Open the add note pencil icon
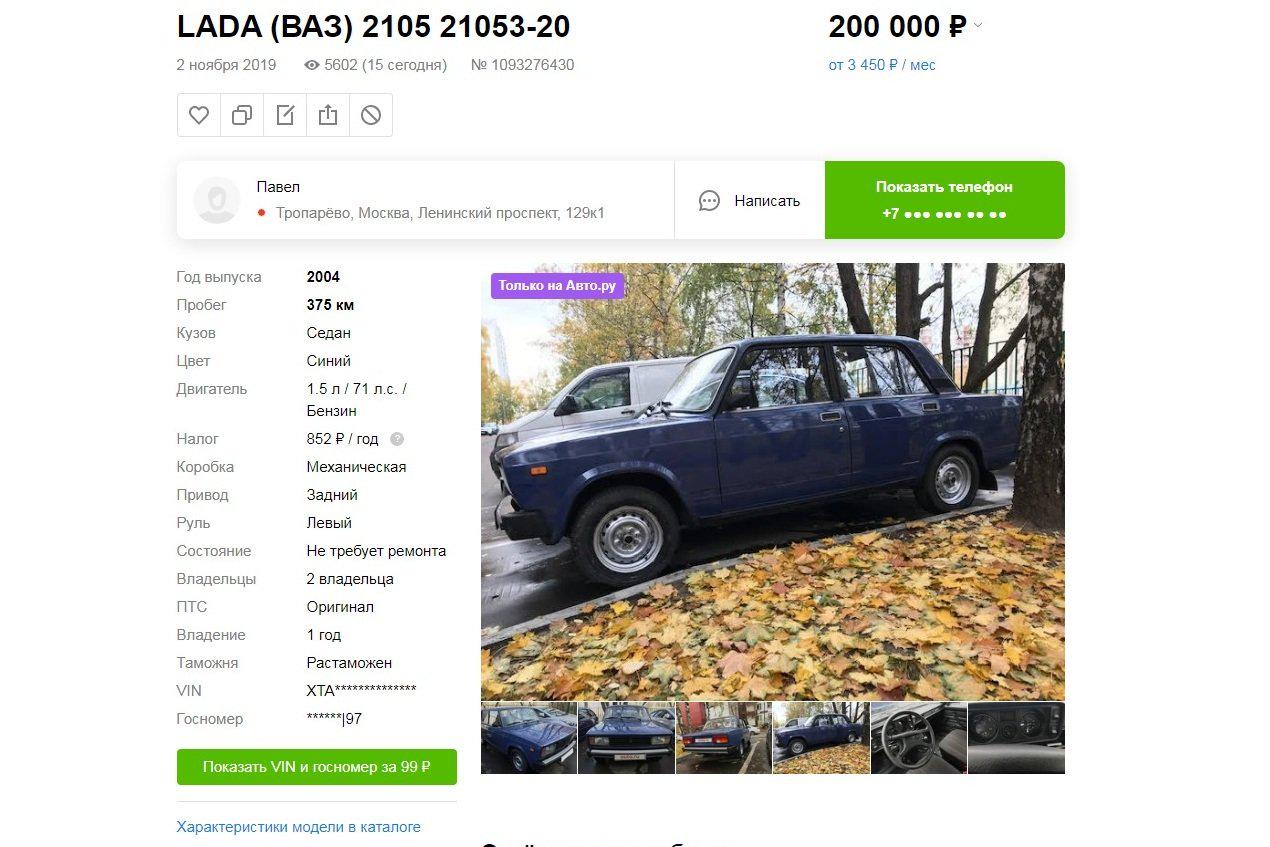The image size is (1270, 847). 285,115
